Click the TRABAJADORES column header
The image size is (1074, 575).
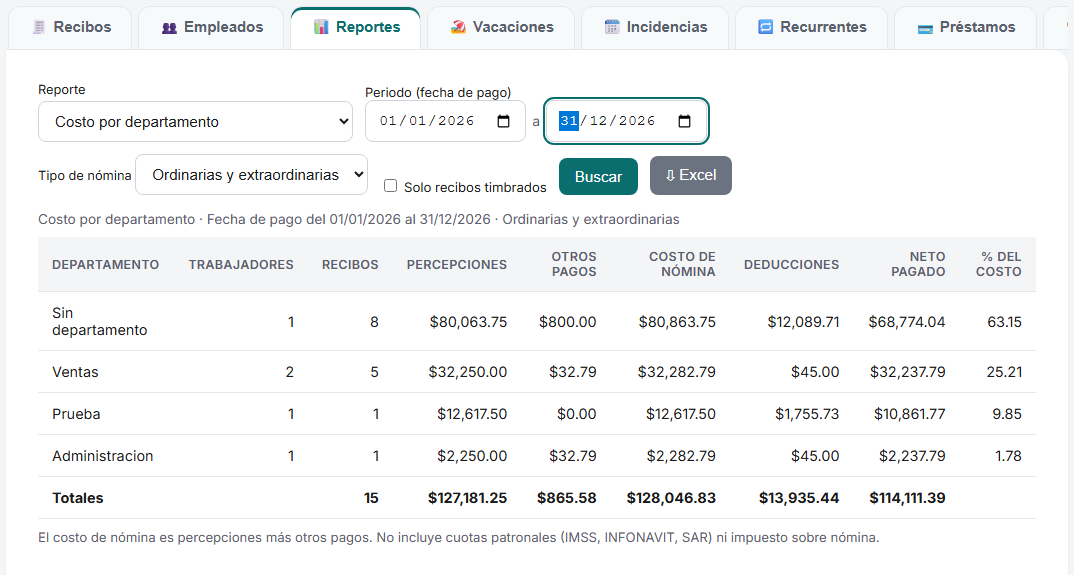pyautogui.click(x=241, y=265)
